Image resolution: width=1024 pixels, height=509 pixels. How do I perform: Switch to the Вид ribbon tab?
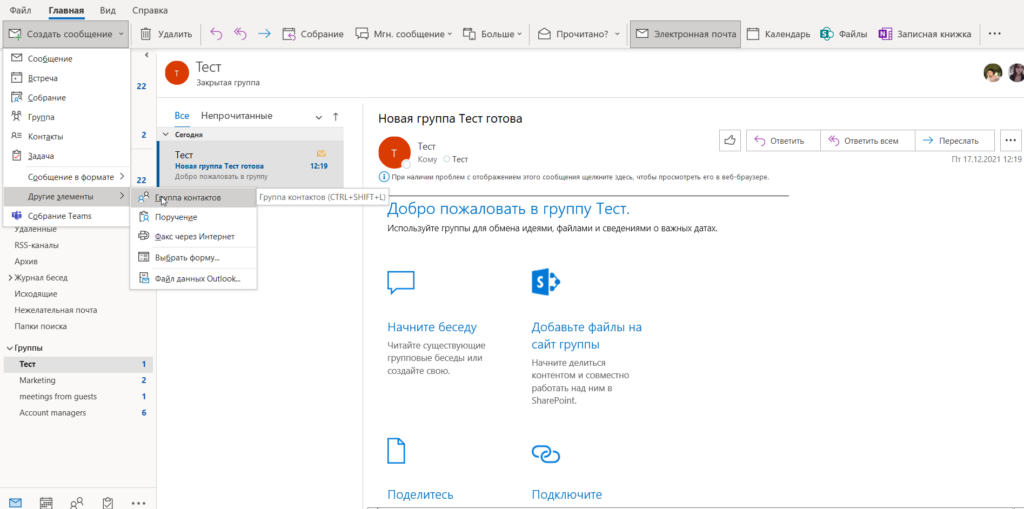coord(108,10)
